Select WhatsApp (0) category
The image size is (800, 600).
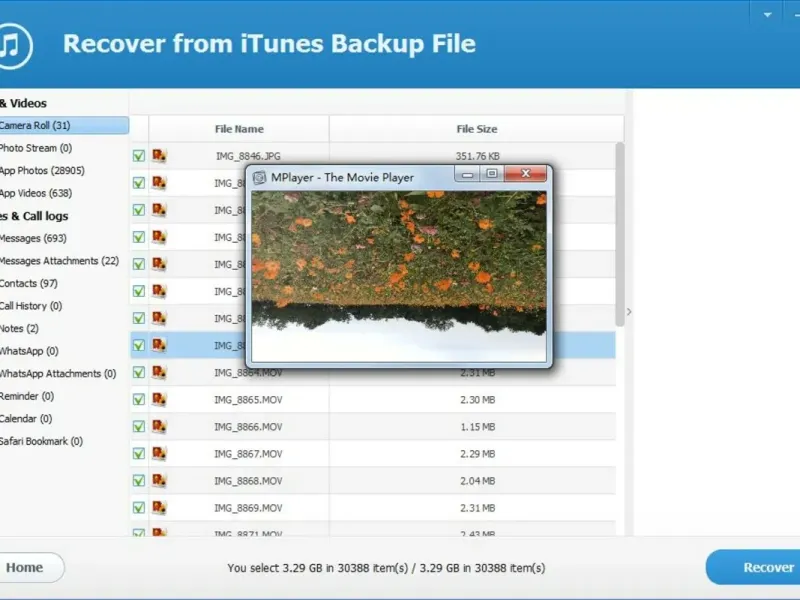point(29,351)
